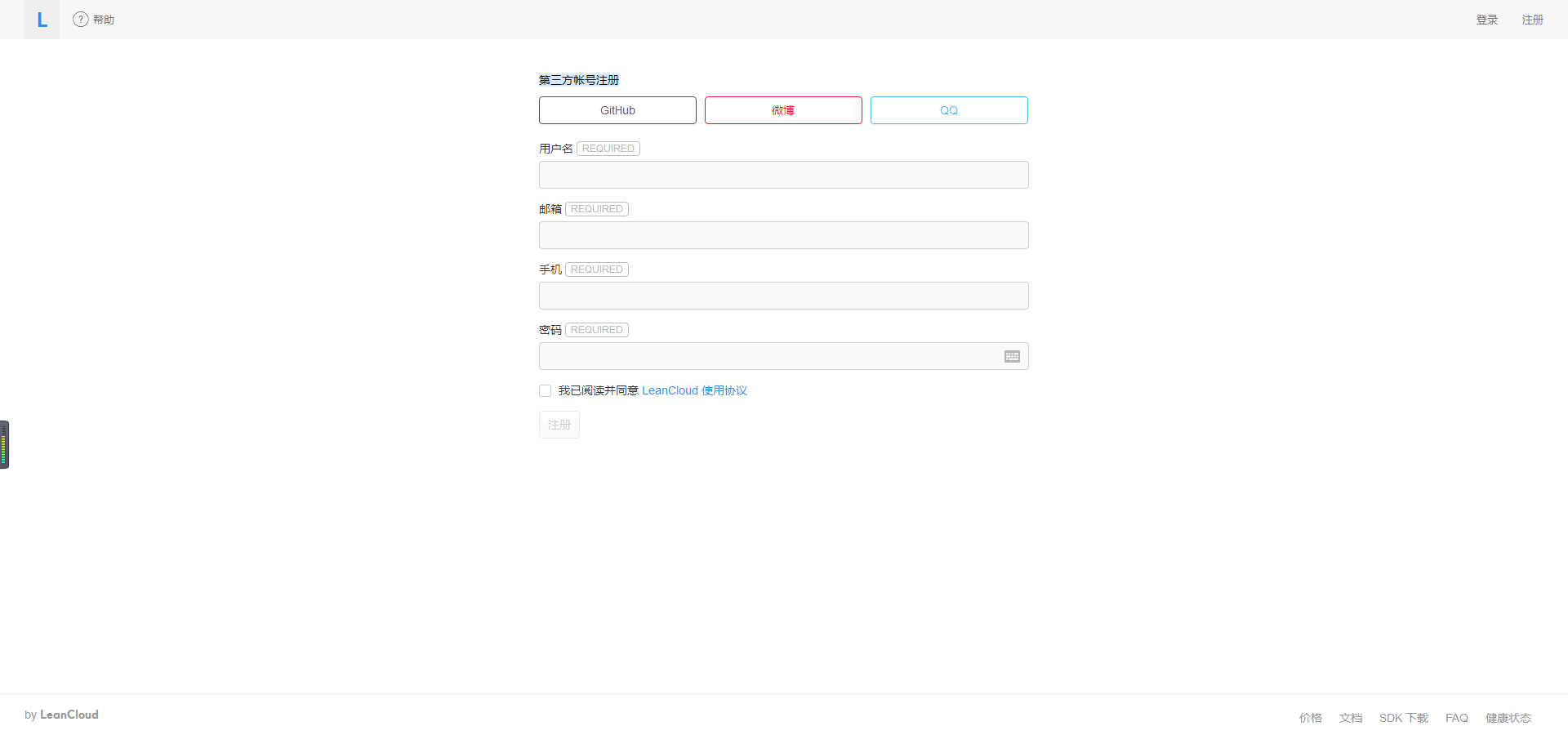Screen dimensions: 1568x744
Task: Open the 登录 login link
Action: [x=1486, y=20]
